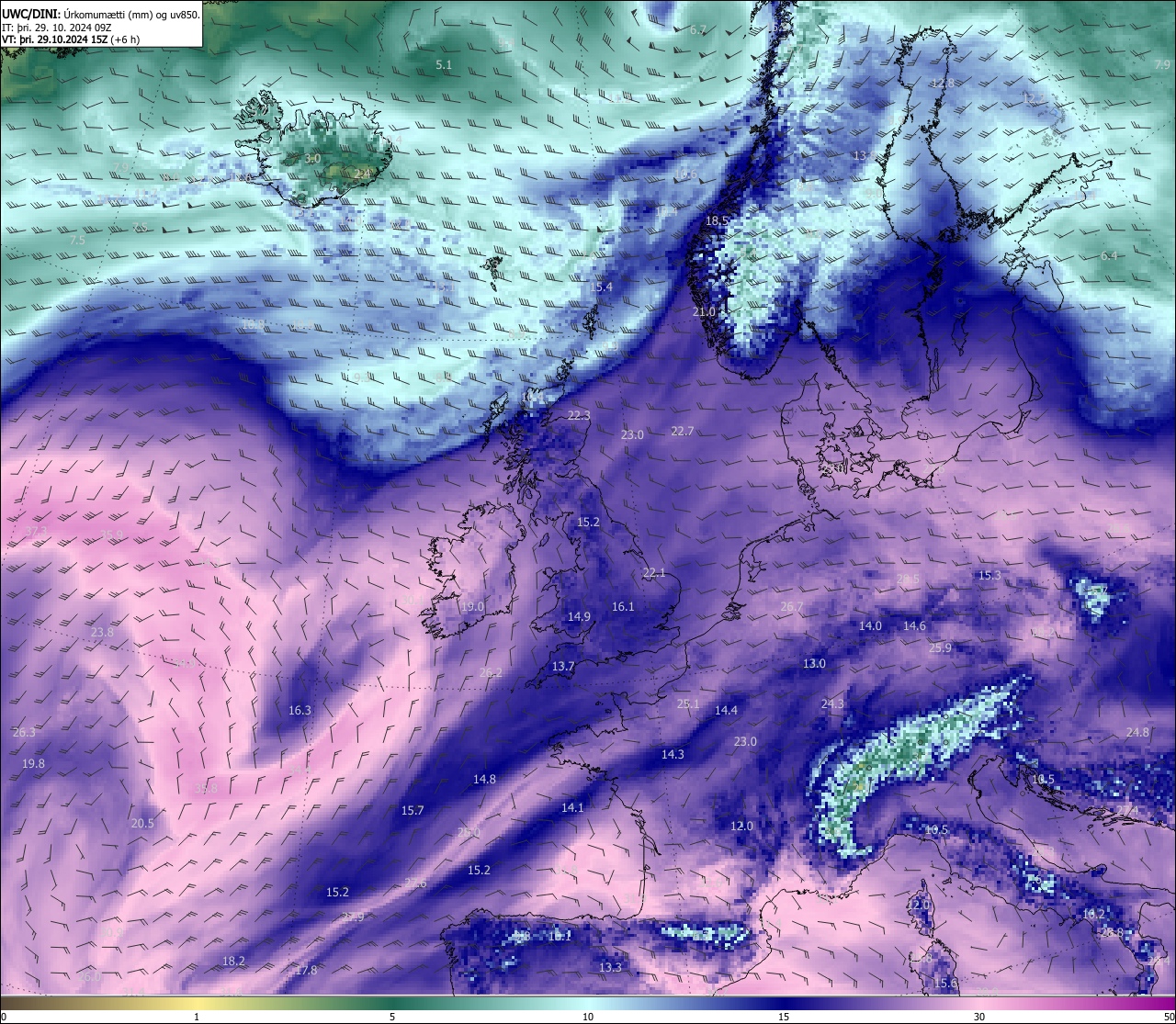
Task: Click the value '14.6' over eastern Germany
Action: click(x=914, y=626)
